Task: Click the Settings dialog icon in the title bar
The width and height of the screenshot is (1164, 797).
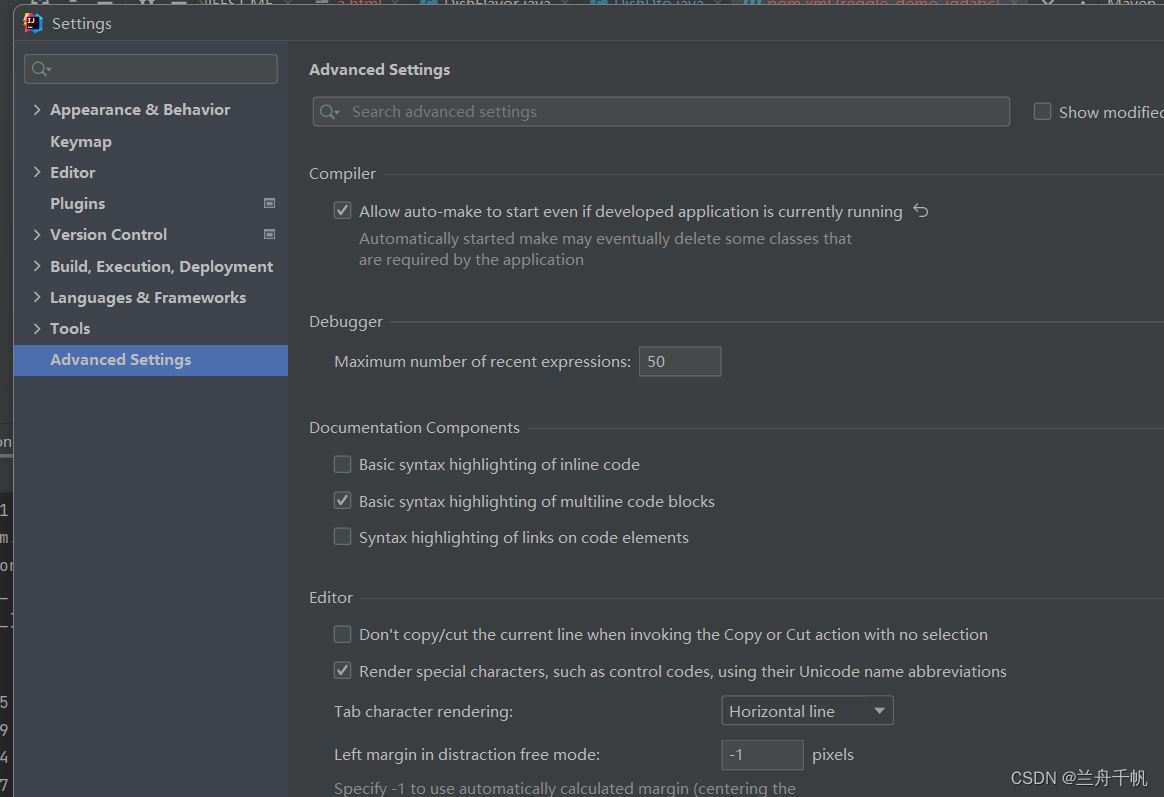Action: (31, 22)
